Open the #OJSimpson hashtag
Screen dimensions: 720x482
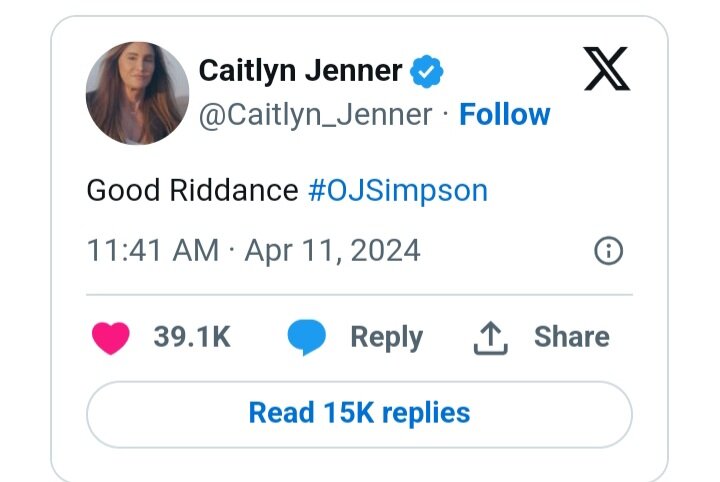pyautogui.click(x=398, y=191)
